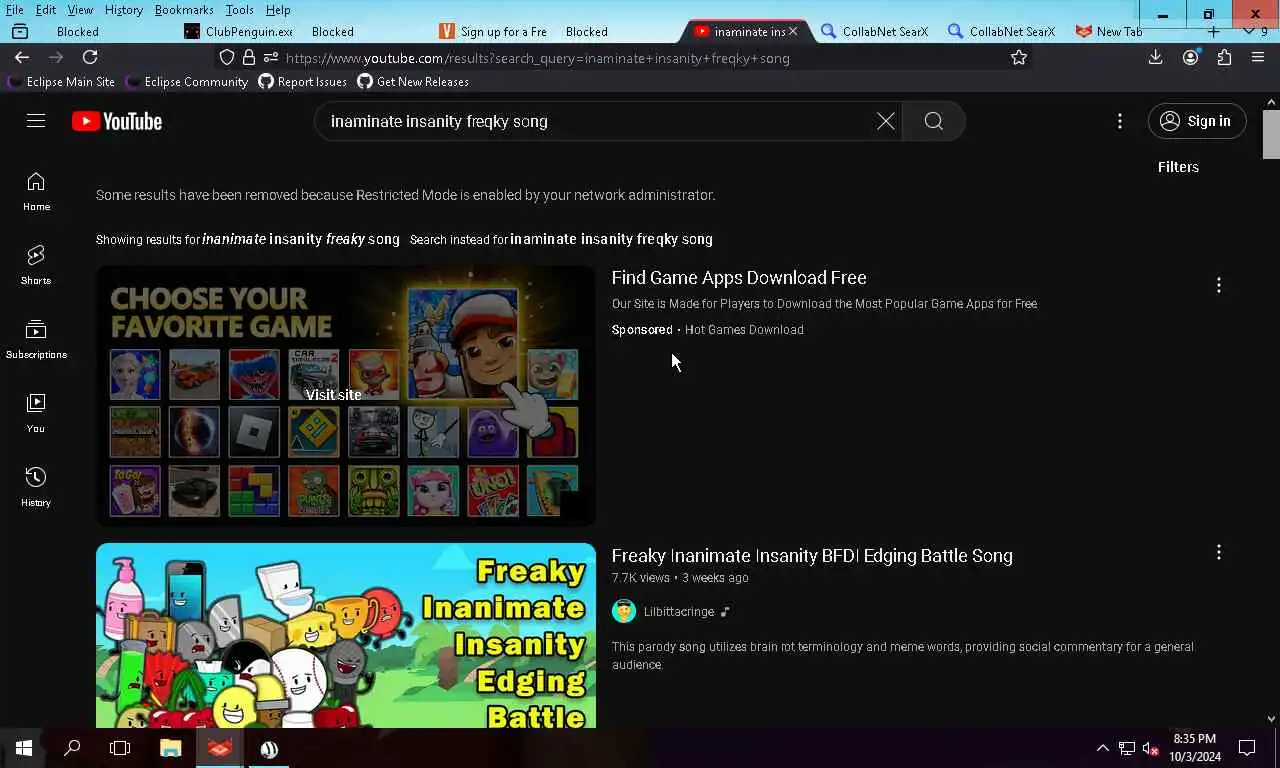Image resolution: width=1280 pixels, height=768 pixels.
Task: Open YouTube settings three-dot menu beside Sign in
Action: click(1120, 121)
